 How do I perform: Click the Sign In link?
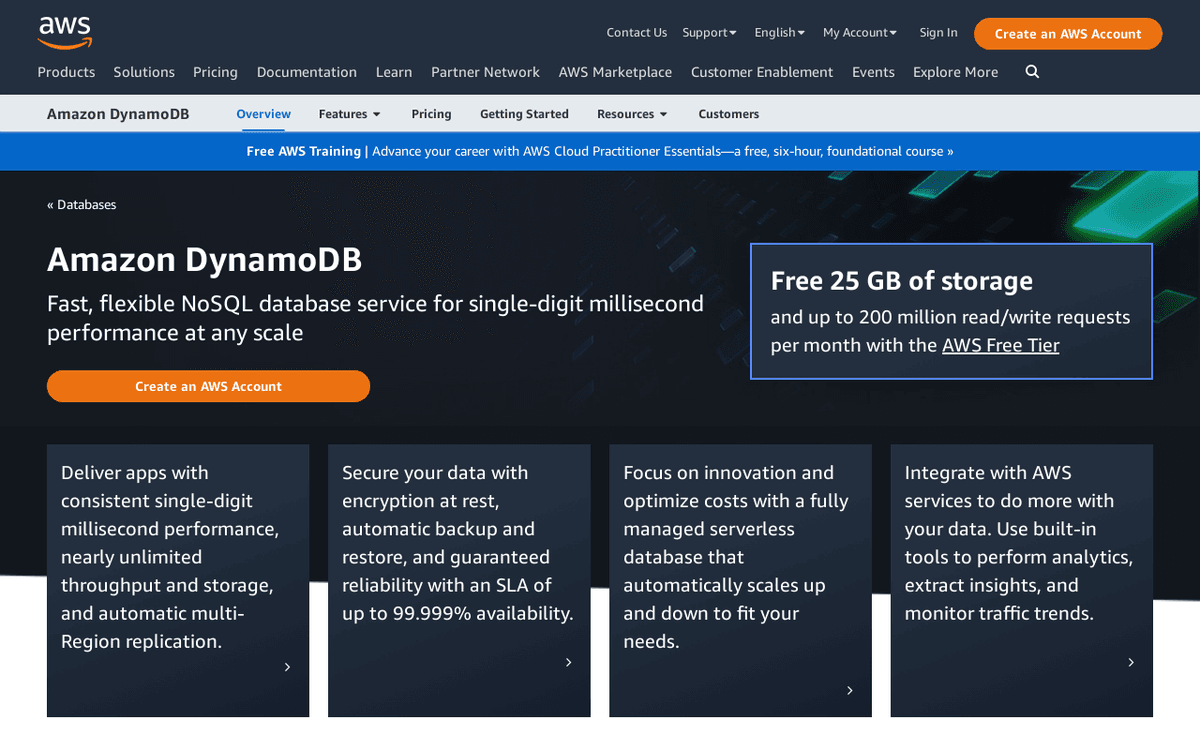tap(938, 33)
